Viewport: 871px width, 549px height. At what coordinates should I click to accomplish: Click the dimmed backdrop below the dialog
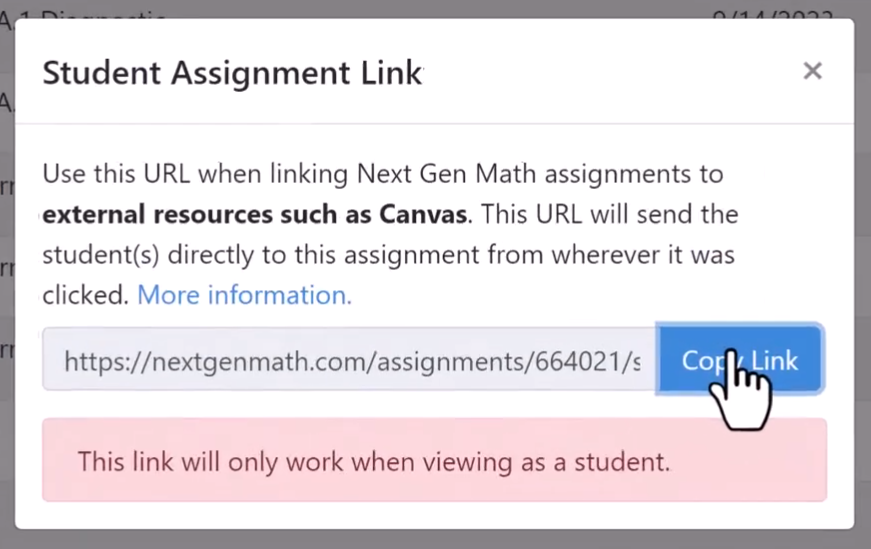pos(436,539)
